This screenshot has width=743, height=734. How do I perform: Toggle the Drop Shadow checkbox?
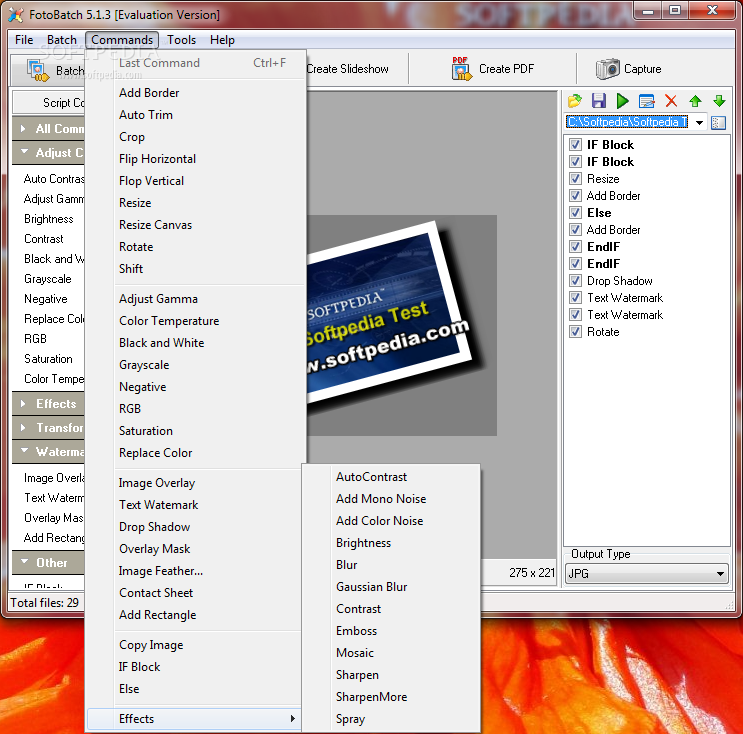pos(575,281)
